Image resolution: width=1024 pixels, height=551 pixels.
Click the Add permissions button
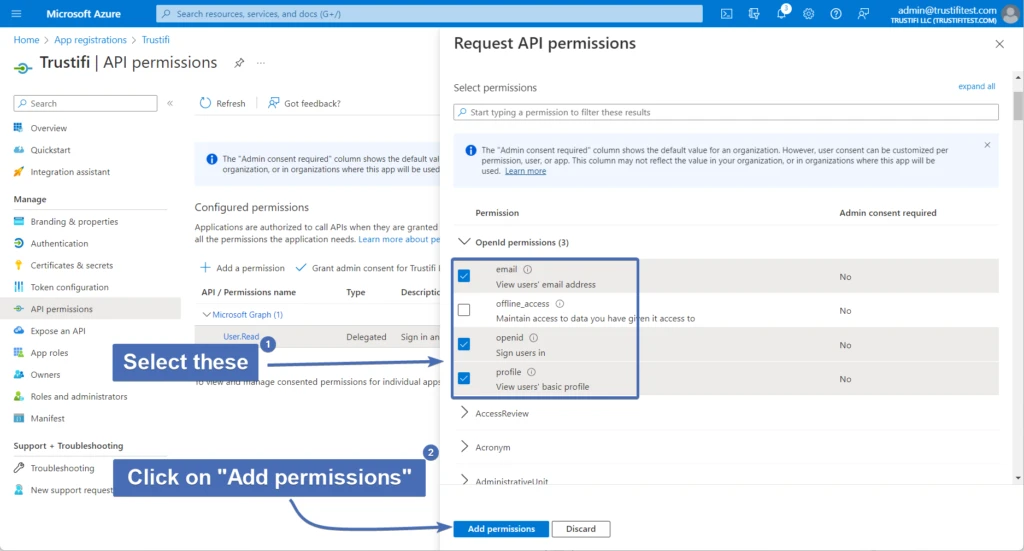pyautogui.click(x=501, y=529)
